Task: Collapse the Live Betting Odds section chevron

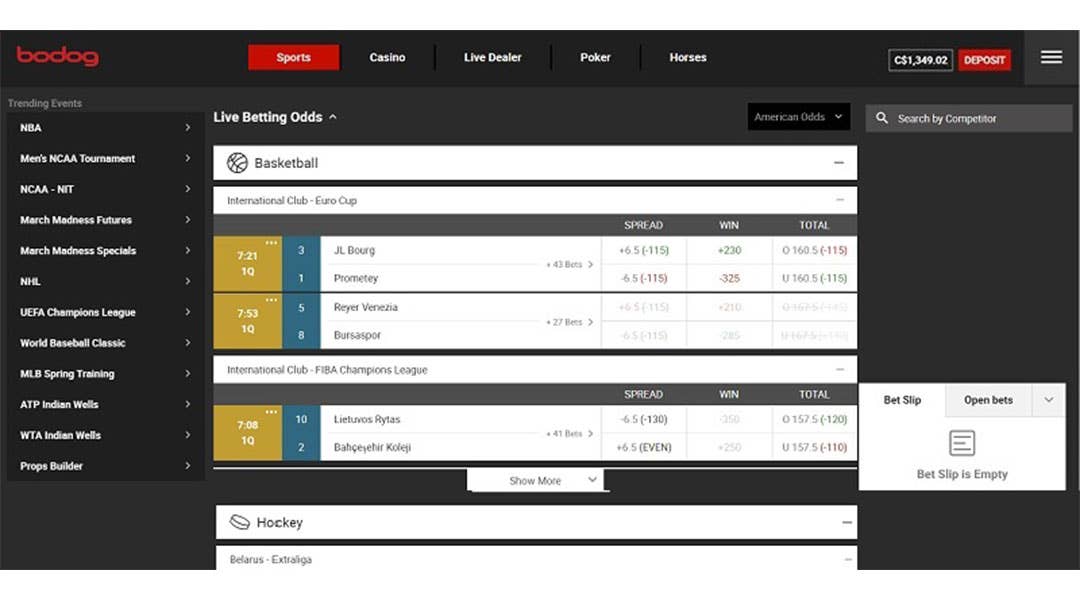Action: click(x=333, y=116)
